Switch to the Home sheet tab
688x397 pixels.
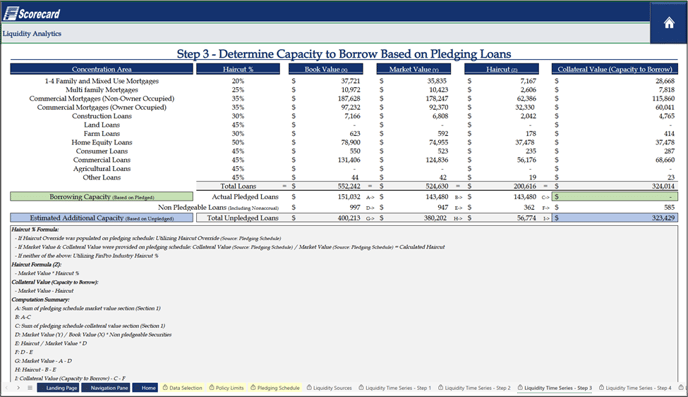coord(145,388)
